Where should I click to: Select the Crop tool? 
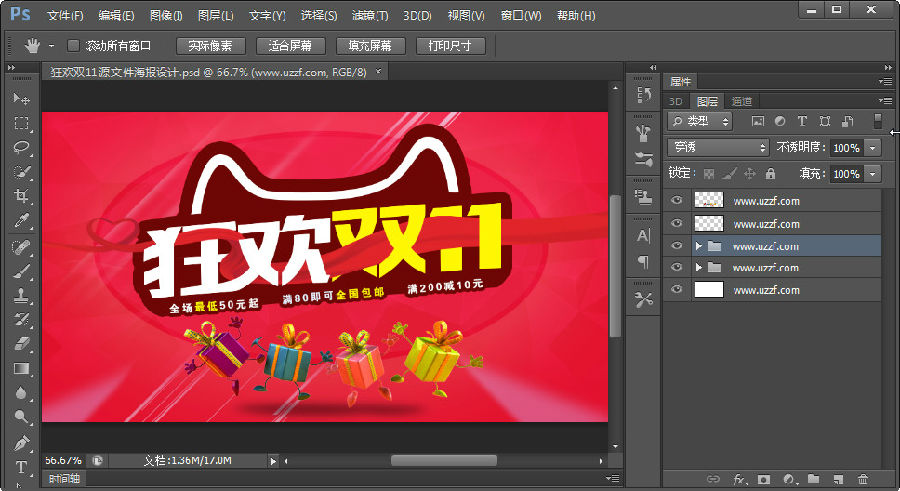21,196
